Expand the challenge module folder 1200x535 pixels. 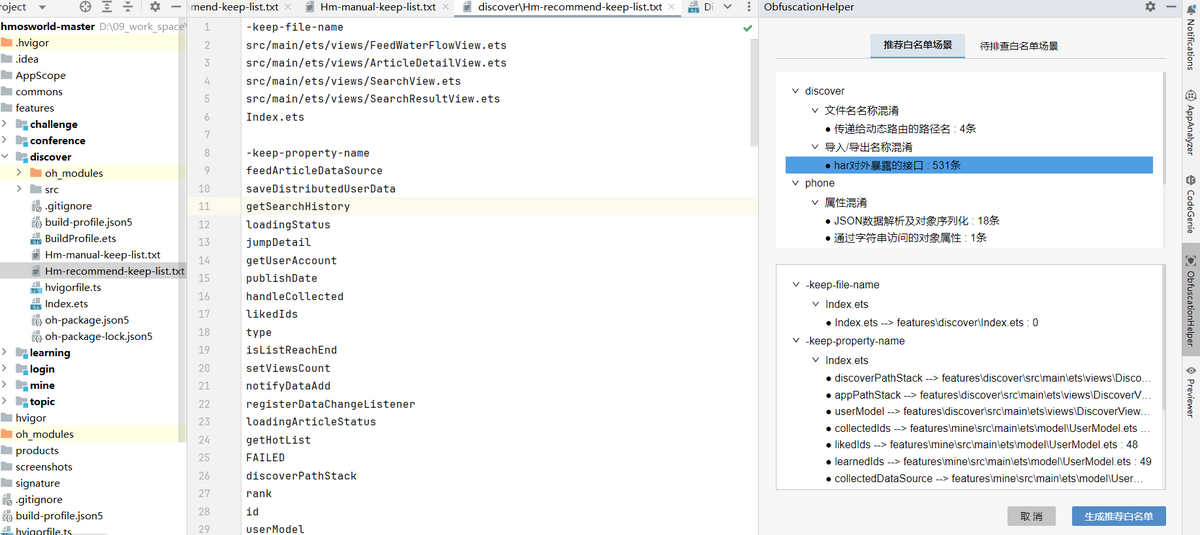point(6,124)
